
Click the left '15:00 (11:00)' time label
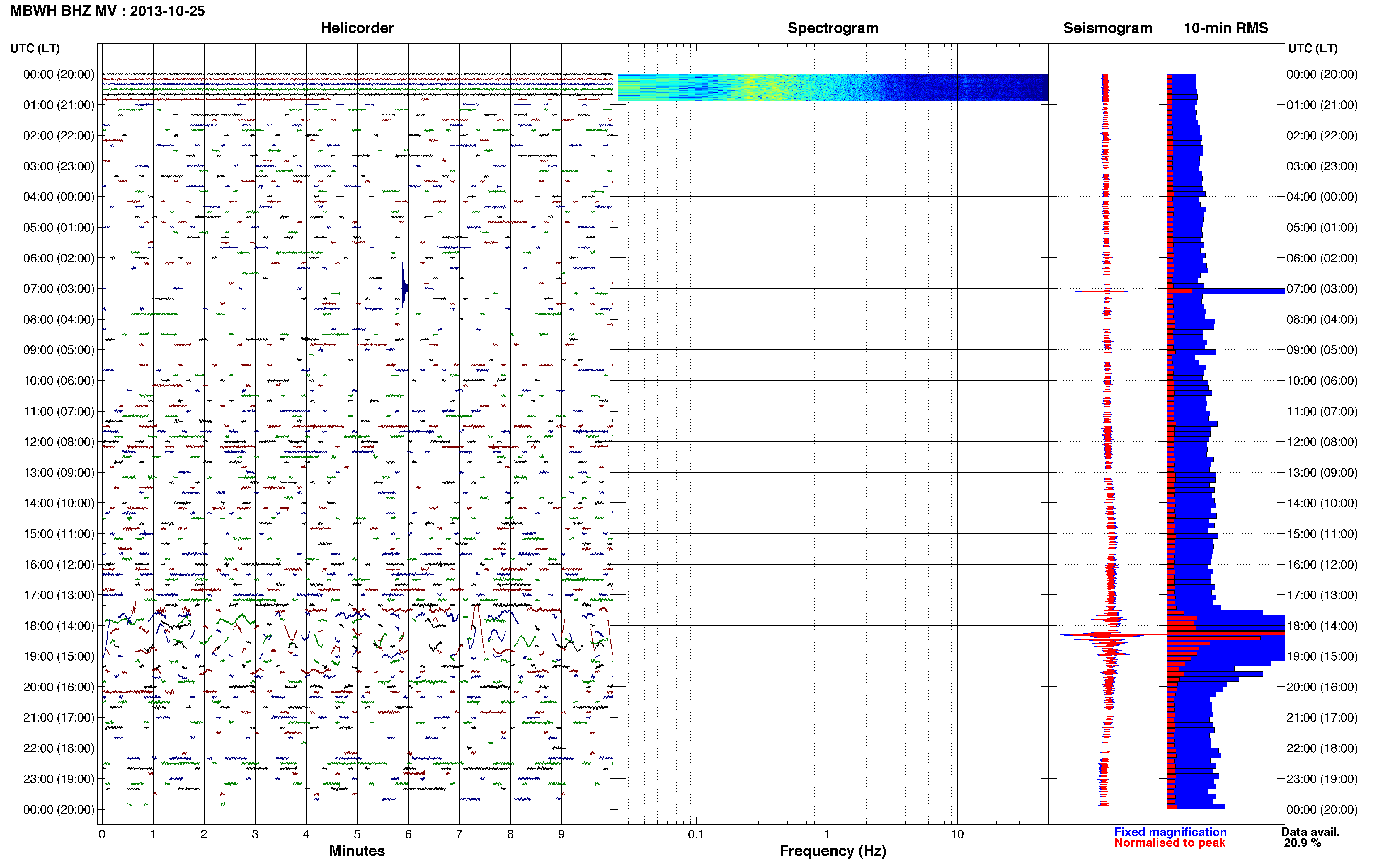pos(59,534)
